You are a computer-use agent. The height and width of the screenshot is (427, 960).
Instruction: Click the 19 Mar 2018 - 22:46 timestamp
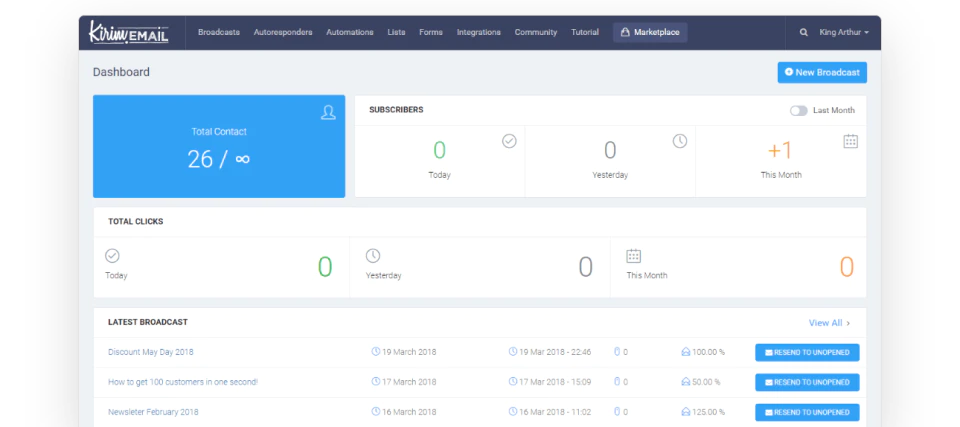click(555, 352)
